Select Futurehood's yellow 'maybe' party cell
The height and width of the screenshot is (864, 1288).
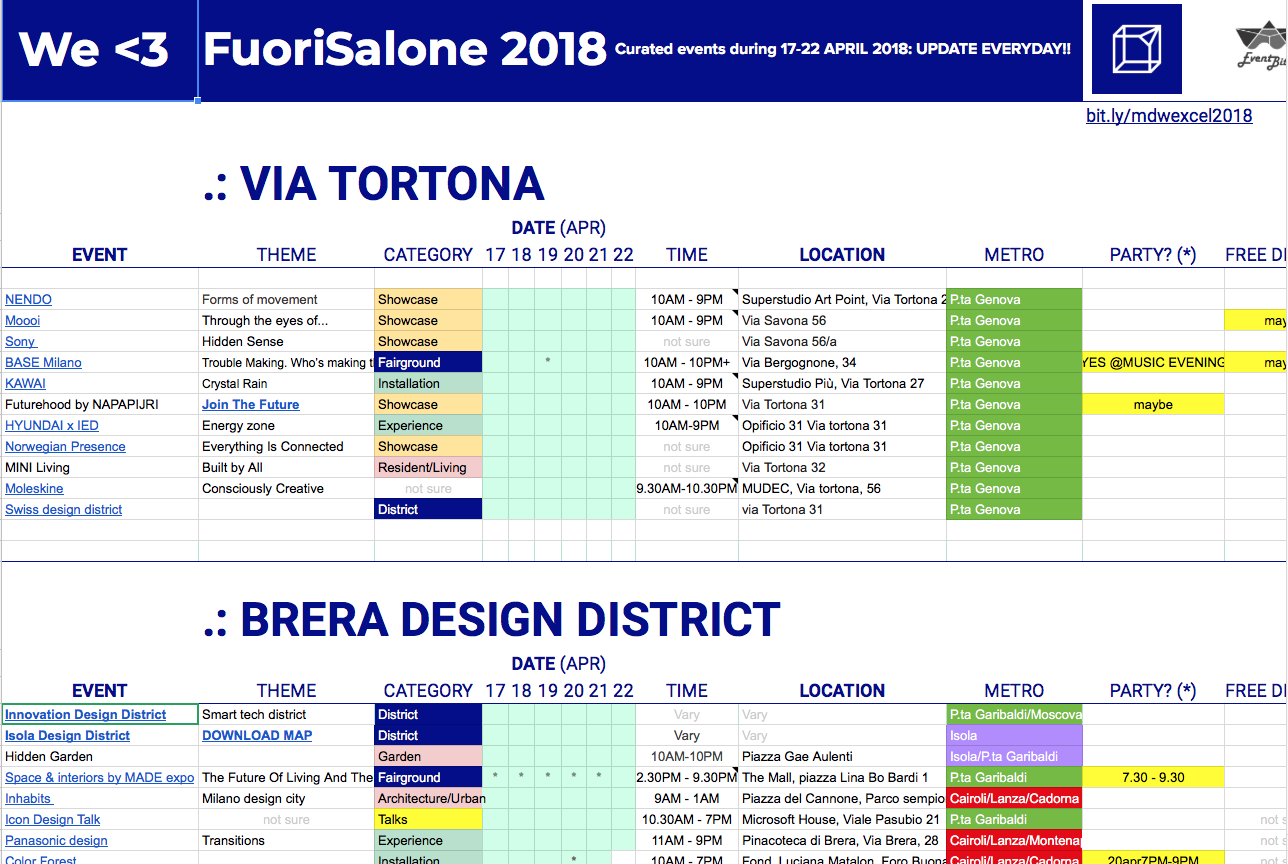click(x=1153, y=404)
